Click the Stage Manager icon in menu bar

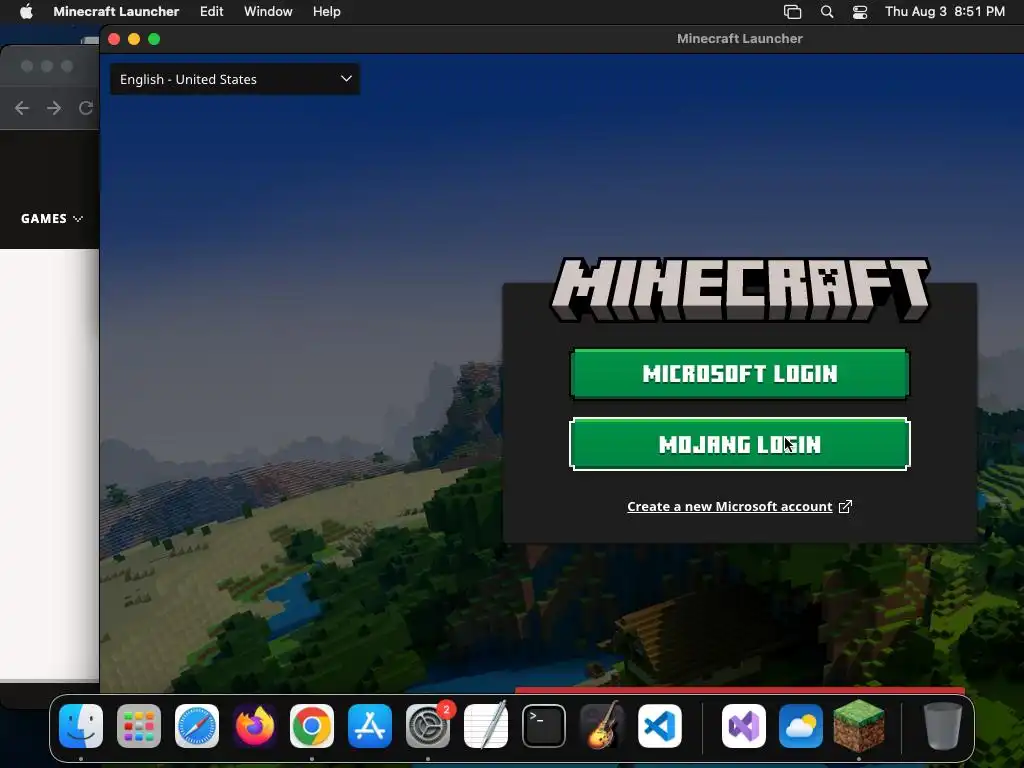792,12
